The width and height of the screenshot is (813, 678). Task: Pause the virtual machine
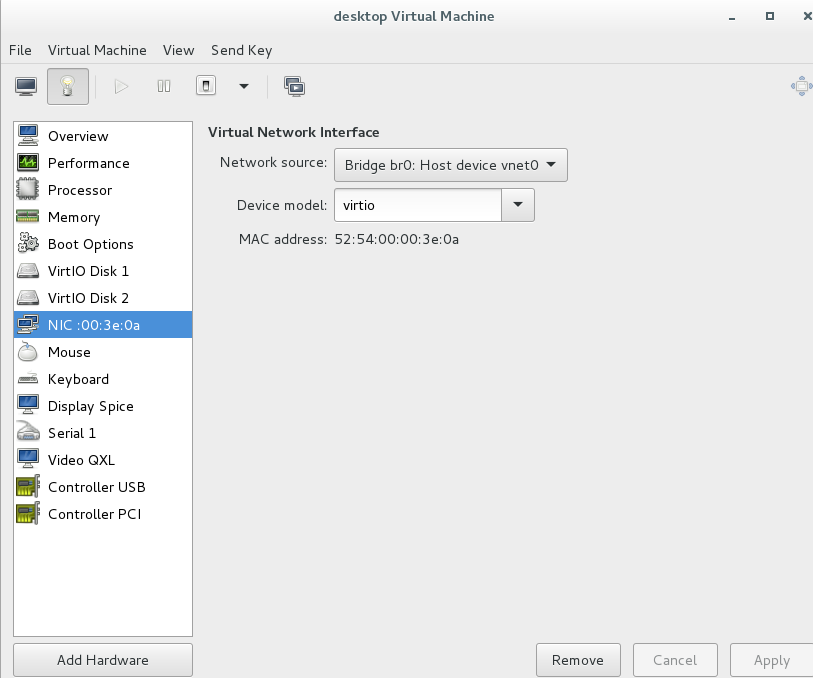tap(164, 87)
